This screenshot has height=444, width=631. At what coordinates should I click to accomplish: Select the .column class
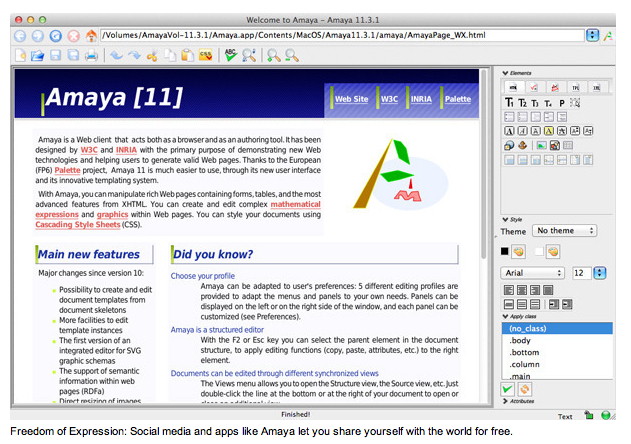[x=557, y=364]
